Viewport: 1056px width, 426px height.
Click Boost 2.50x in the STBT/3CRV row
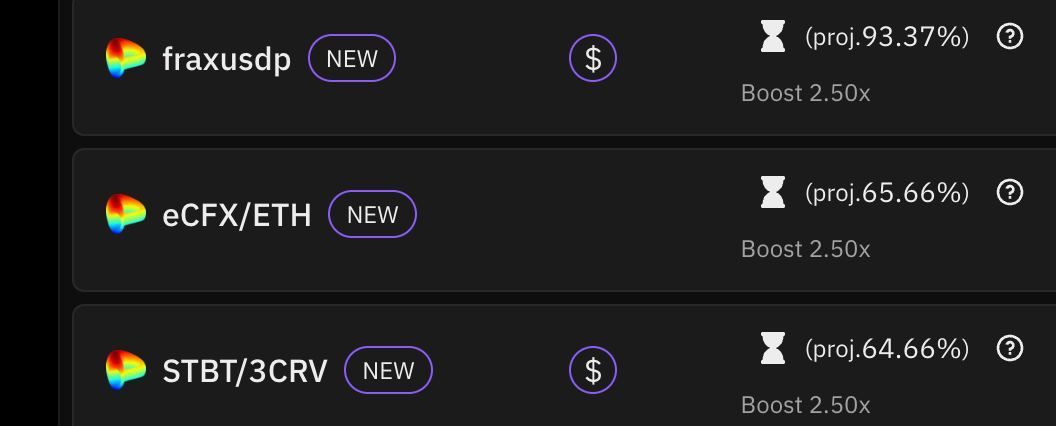point(805,405)
